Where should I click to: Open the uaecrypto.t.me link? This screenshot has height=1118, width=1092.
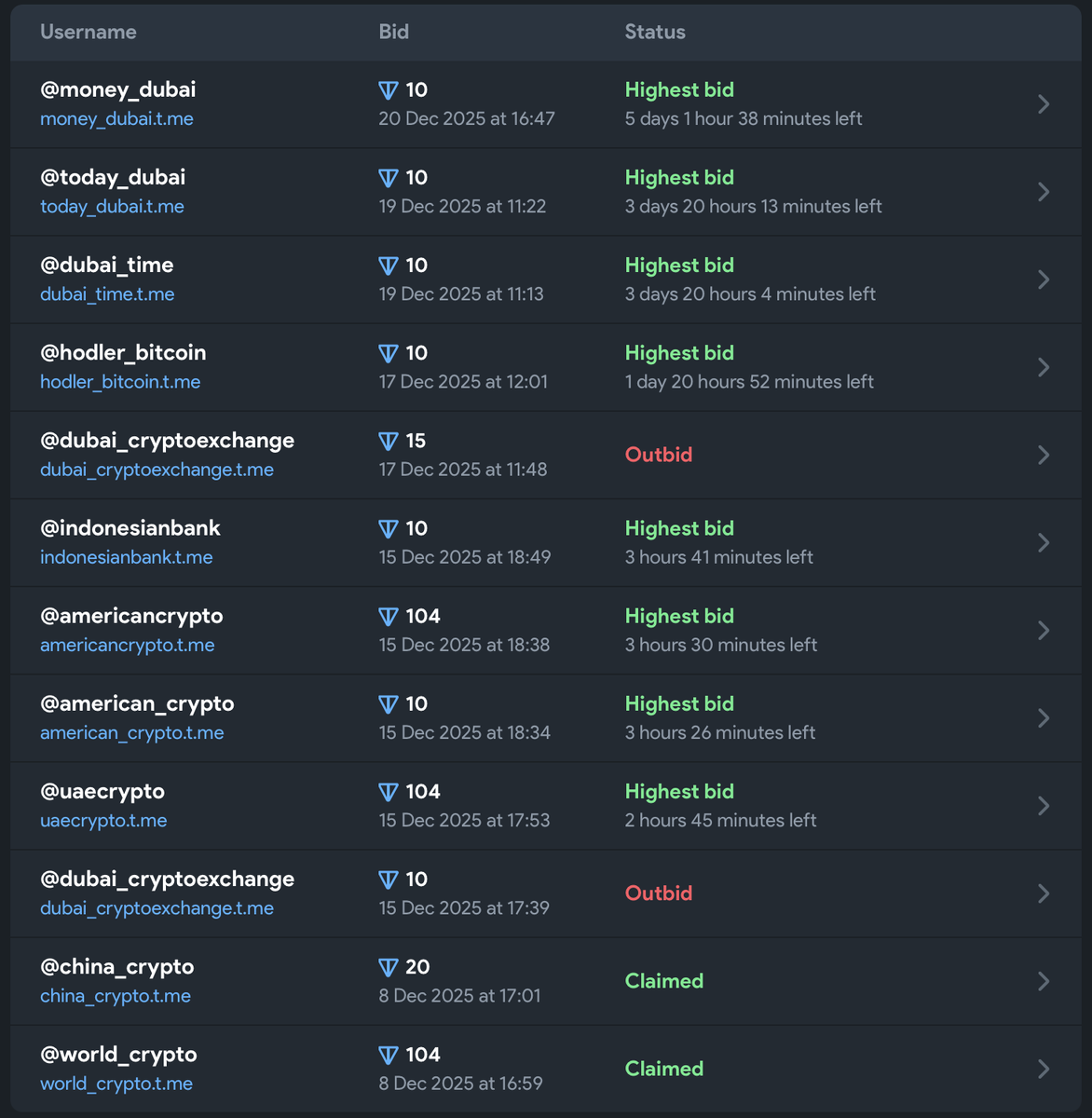103,821
